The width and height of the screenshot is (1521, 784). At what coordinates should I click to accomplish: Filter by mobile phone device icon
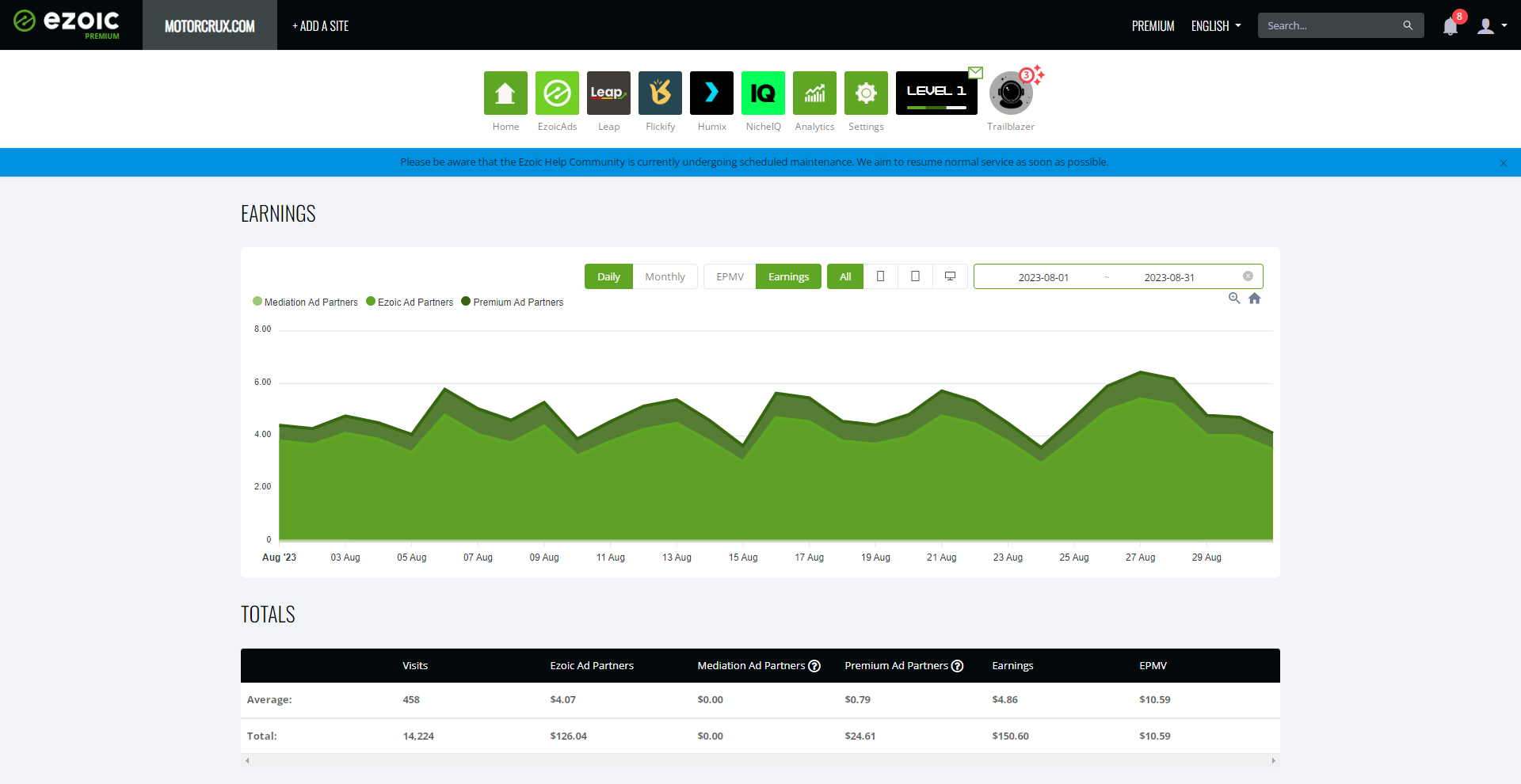point(880,276)
